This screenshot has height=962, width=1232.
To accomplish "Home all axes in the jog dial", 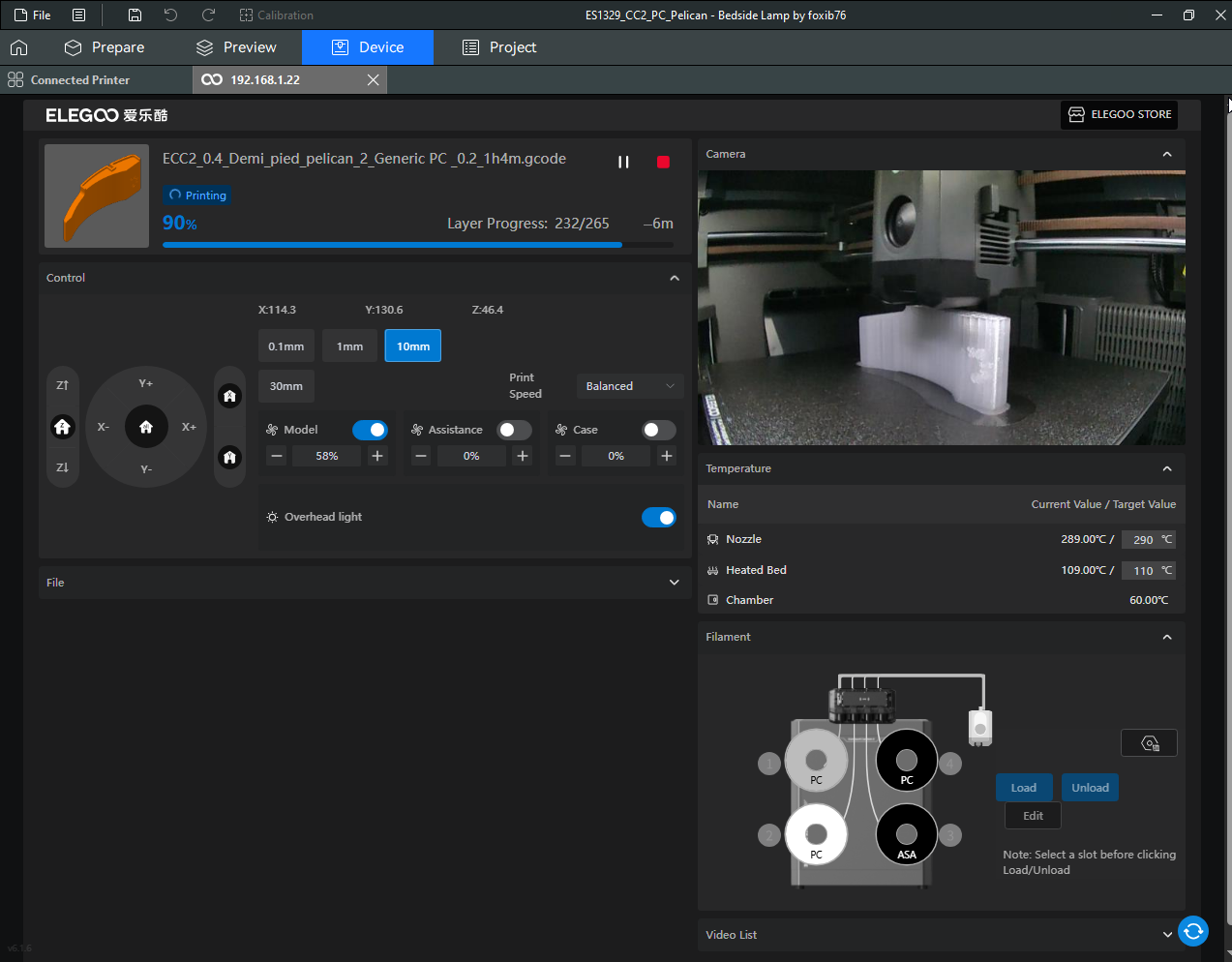I will 146,427.
